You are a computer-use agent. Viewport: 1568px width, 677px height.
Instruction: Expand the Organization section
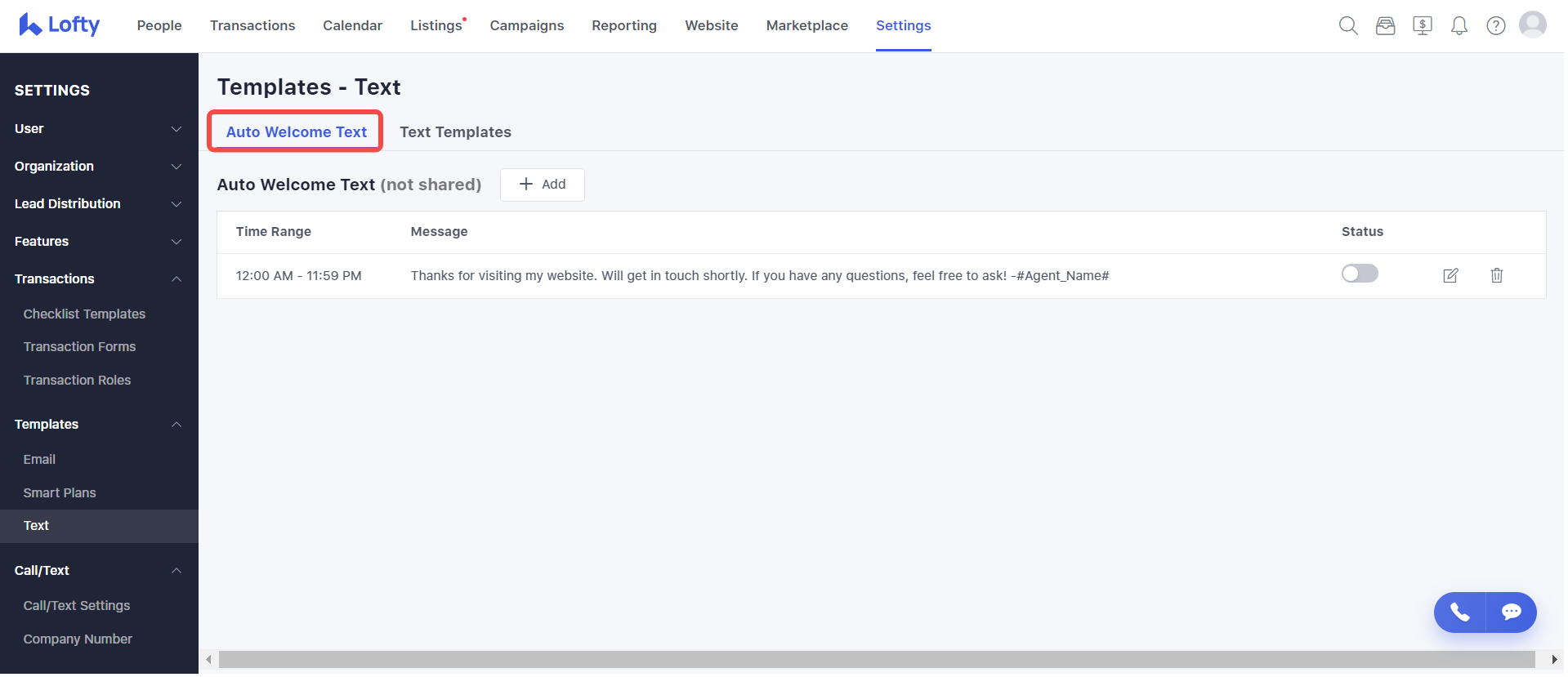coord(99,167)
